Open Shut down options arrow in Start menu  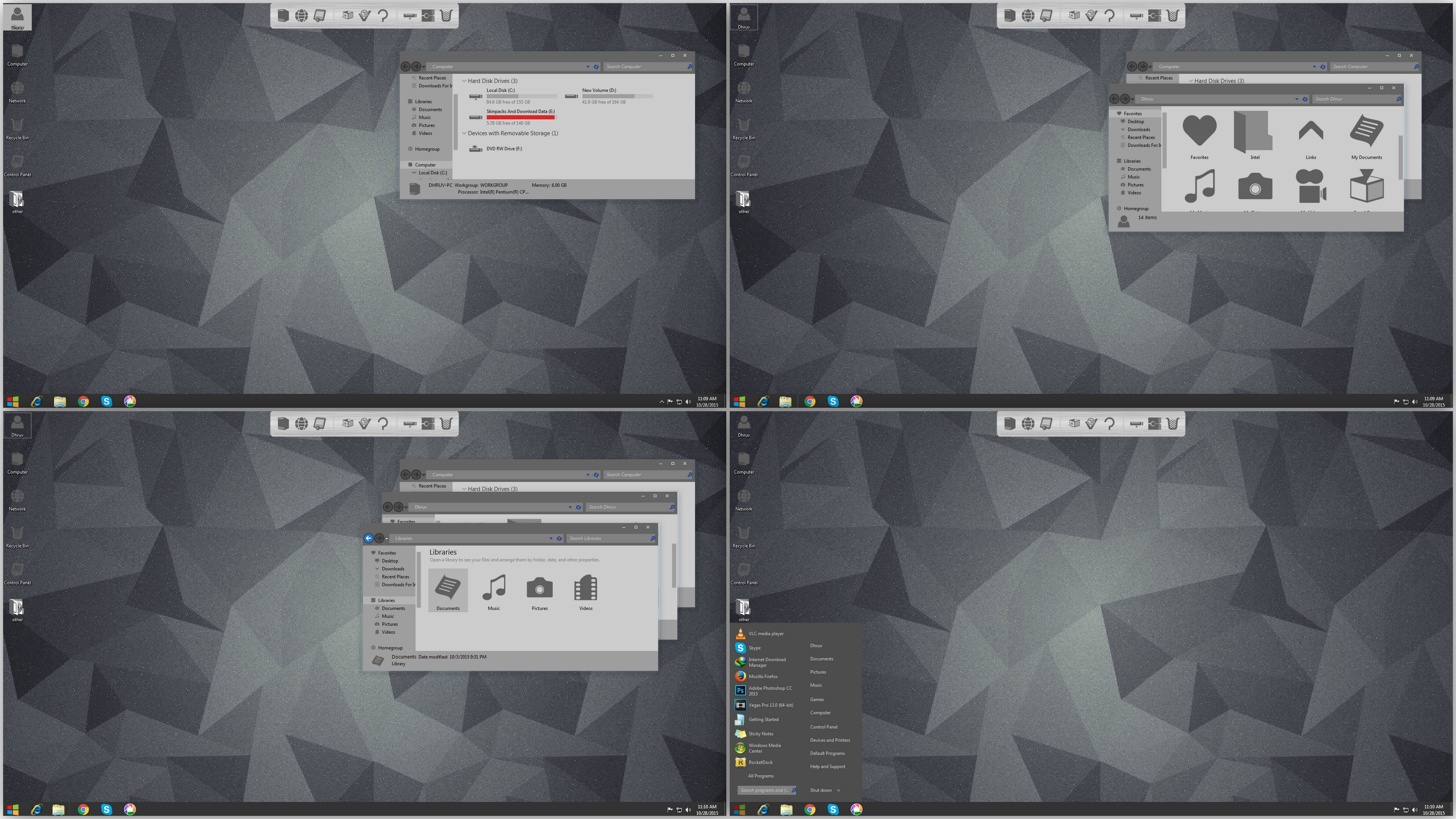coord(839,790)
